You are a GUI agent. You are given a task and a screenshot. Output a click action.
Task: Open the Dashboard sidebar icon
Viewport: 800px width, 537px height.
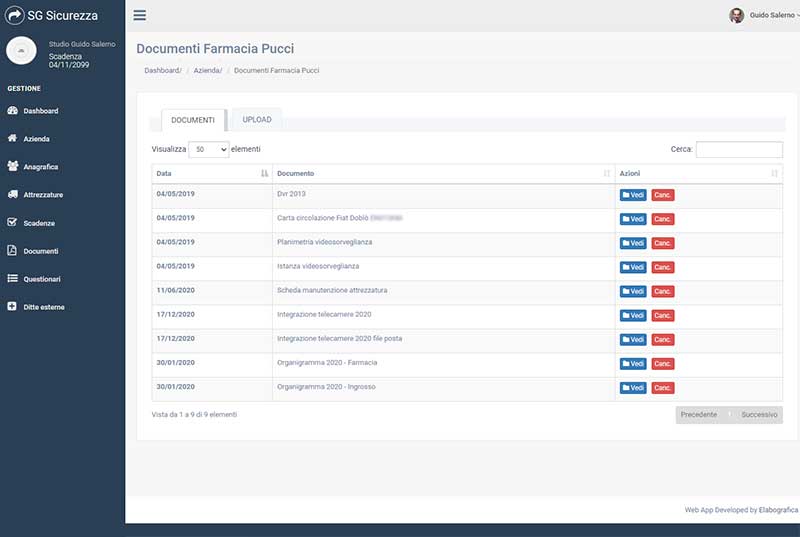tap(13, 111)
